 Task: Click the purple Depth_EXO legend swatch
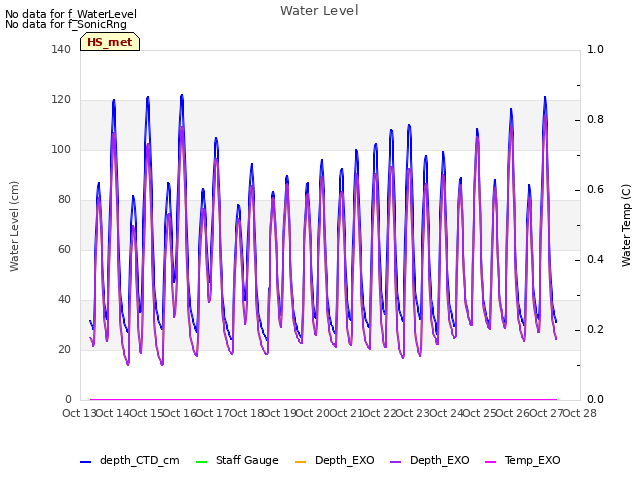point(395,462)
